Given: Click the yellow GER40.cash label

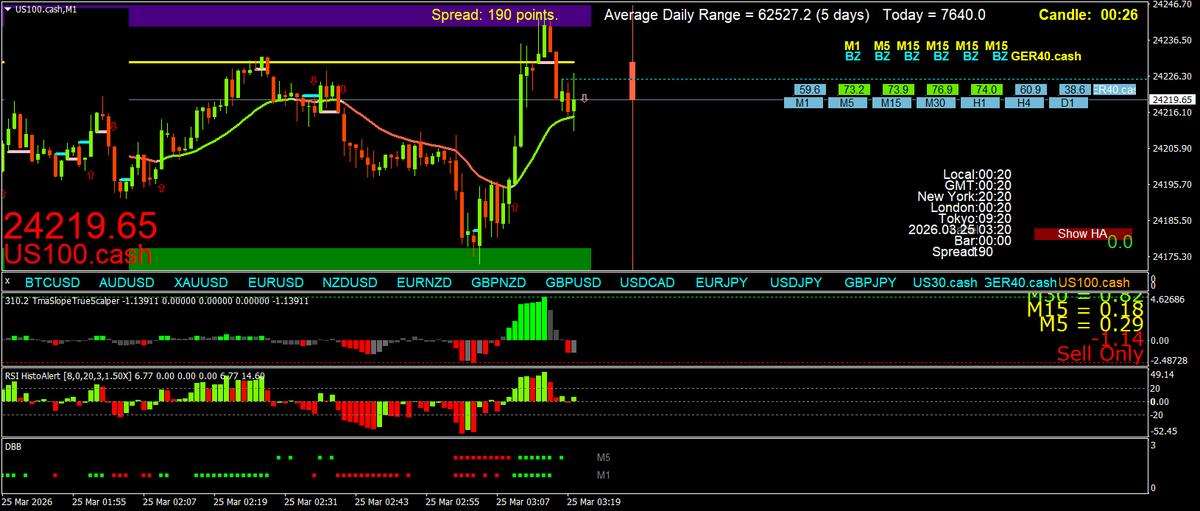Looking at the screenshot, I should [1046, 57].
